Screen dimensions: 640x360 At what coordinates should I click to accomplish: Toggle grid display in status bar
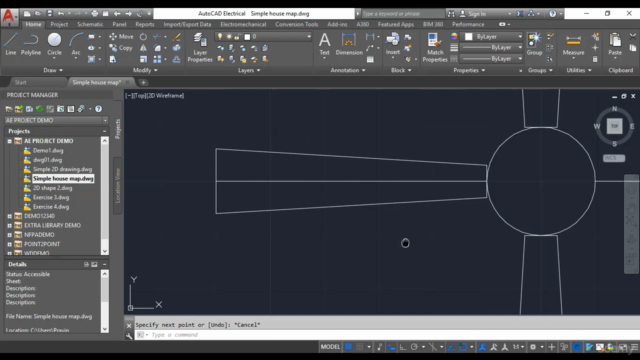349,347
